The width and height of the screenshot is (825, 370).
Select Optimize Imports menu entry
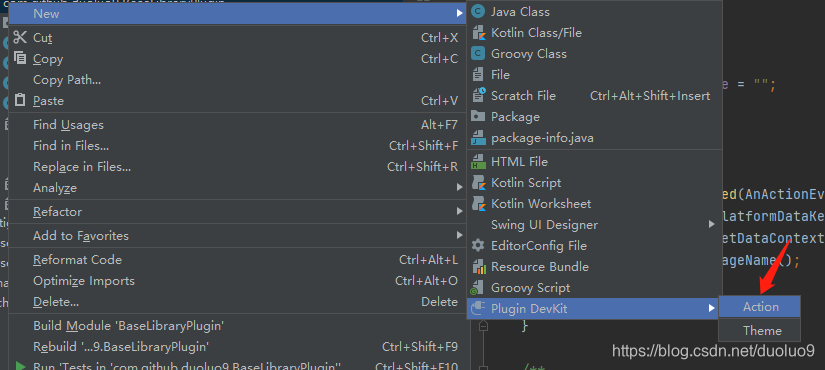238,281
